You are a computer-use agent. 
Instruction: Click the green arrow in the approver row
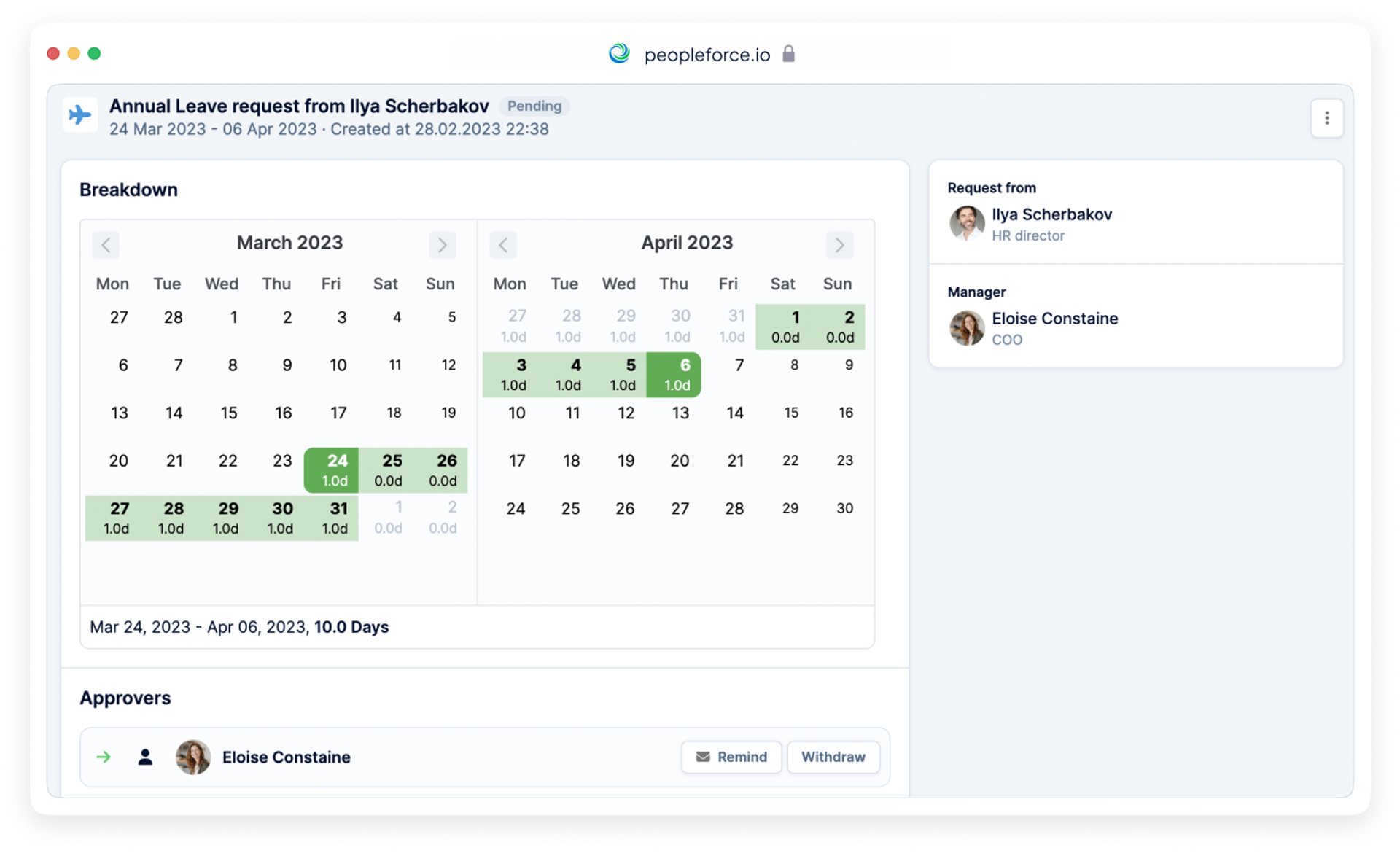click(104, 757)
